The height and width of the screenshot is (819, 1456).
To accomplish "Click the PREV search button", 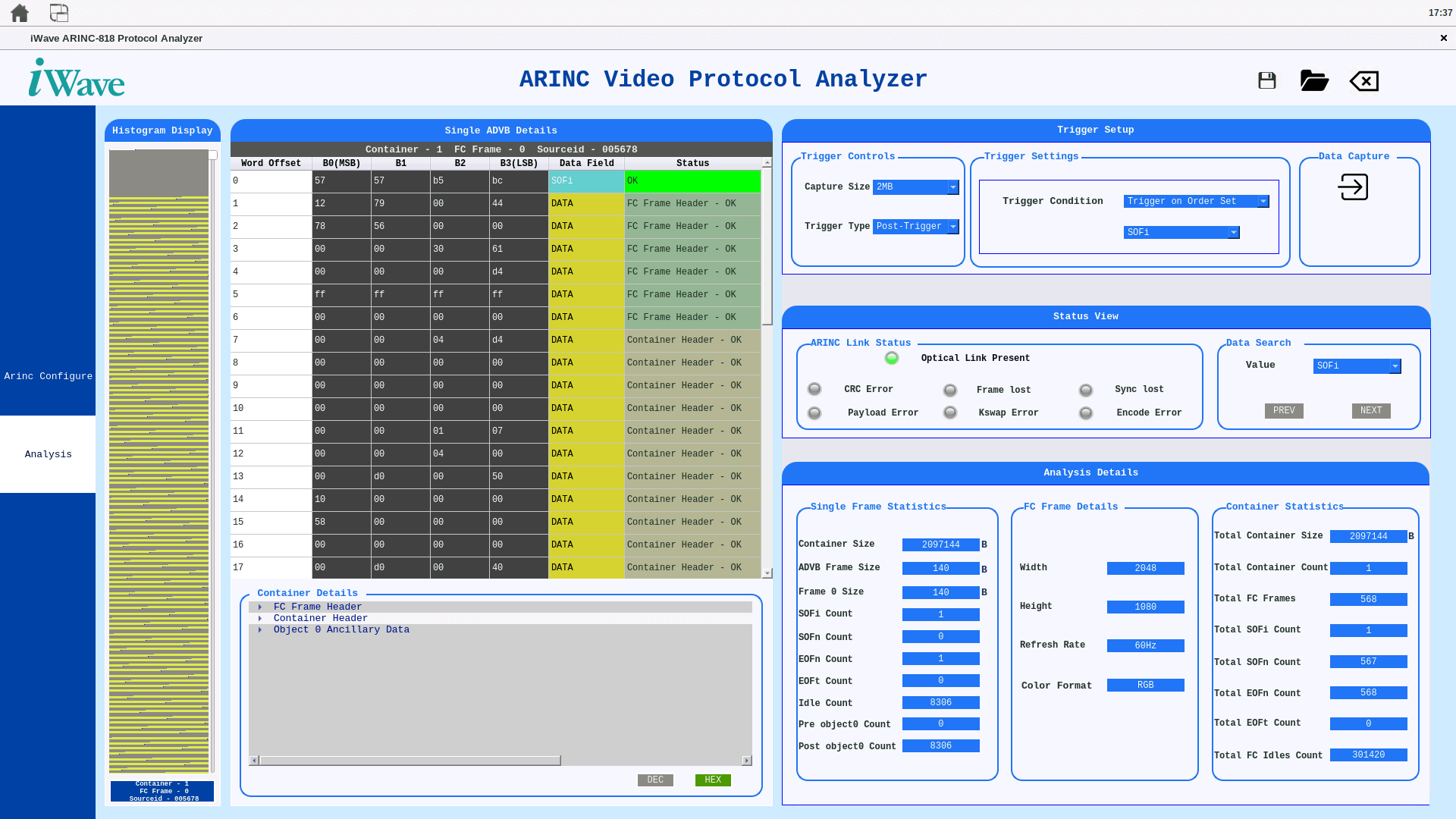I will 1284,411.
